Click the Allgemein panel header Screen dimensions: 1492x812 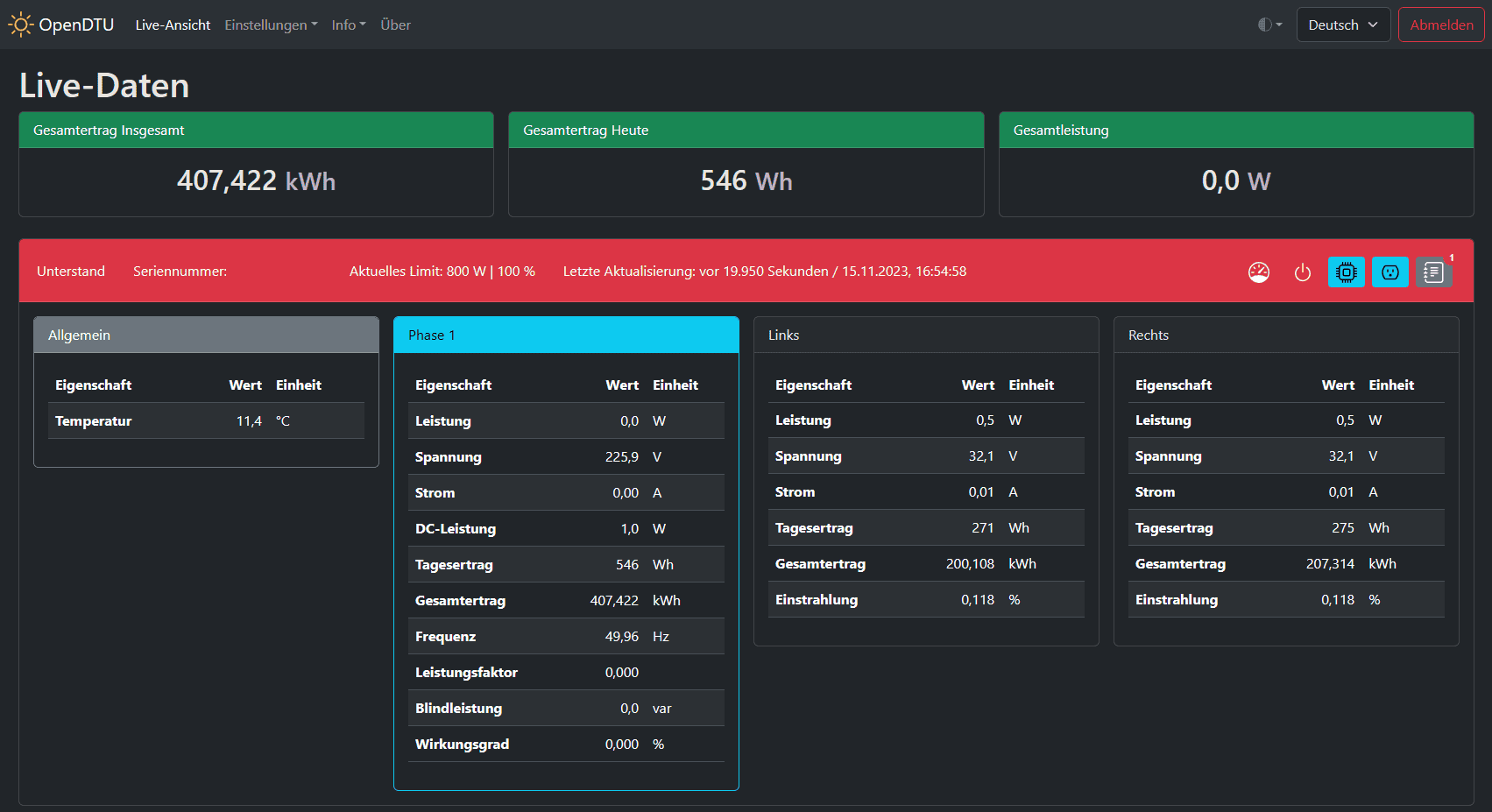coord(206,335)
